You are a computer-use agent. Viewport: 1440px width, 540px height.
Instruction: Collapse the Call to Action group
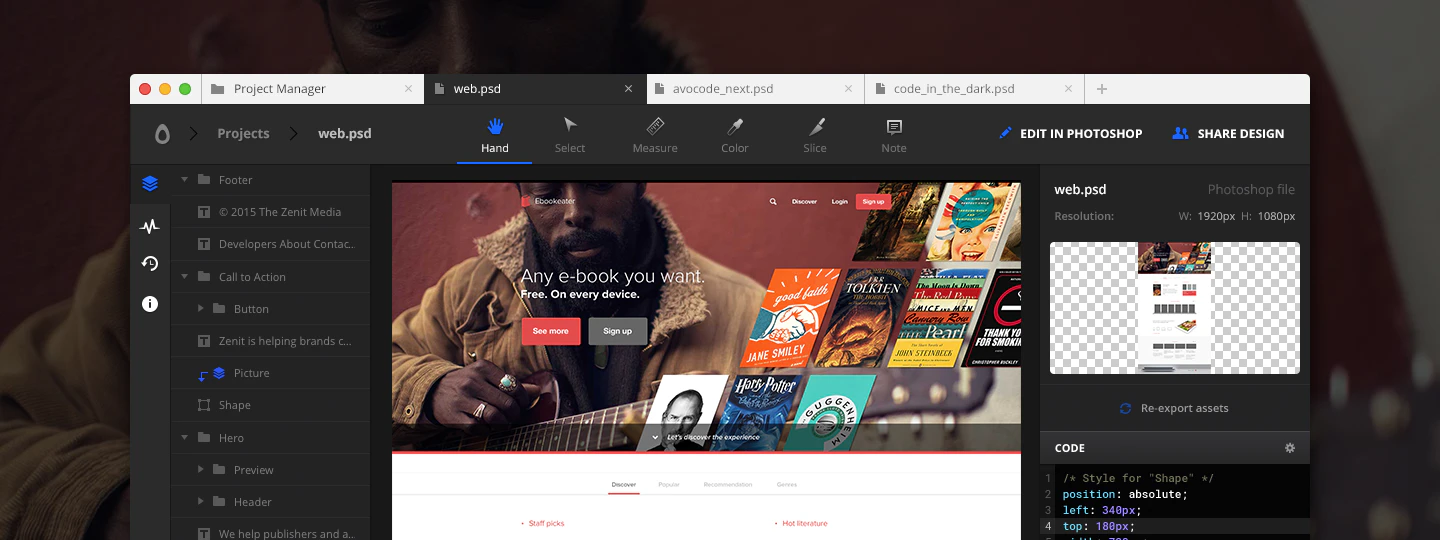tap(185, 277)
